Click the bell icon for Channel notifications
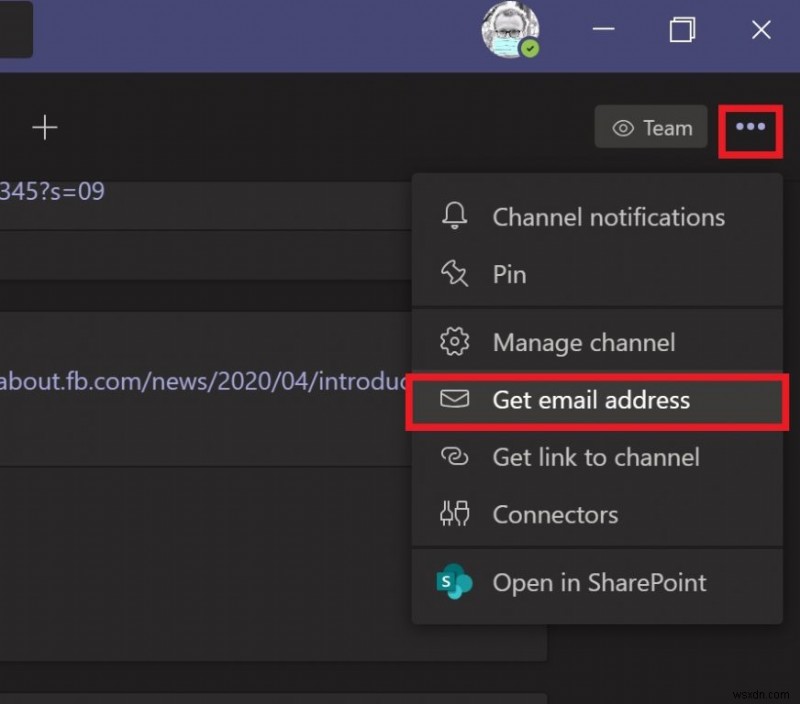 click(455, 216)
